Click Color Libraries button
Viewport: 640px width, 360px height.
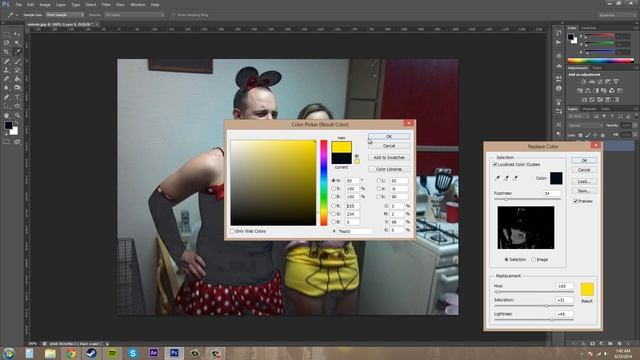tap(389, 169)
